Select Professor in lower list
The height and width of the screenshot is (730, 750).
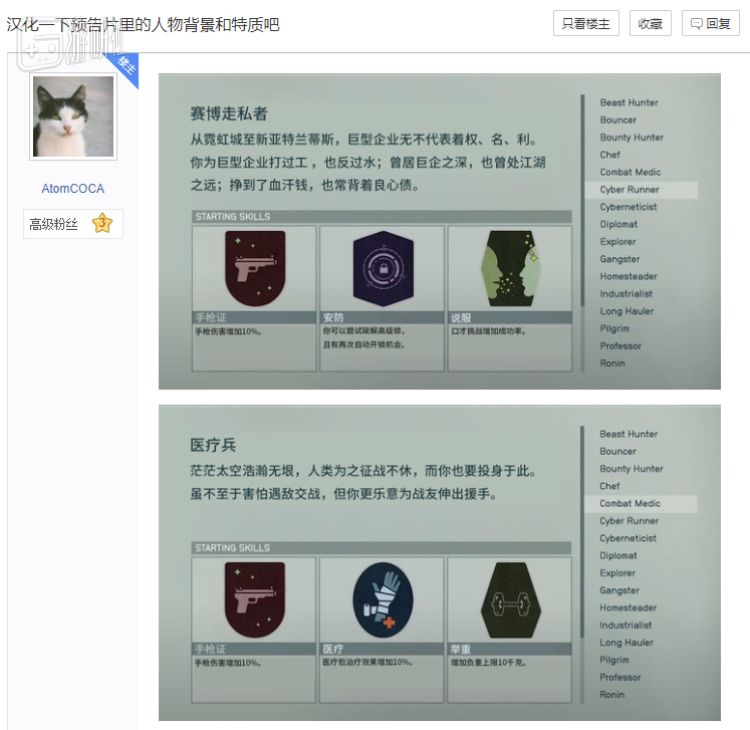coord(620,677)
